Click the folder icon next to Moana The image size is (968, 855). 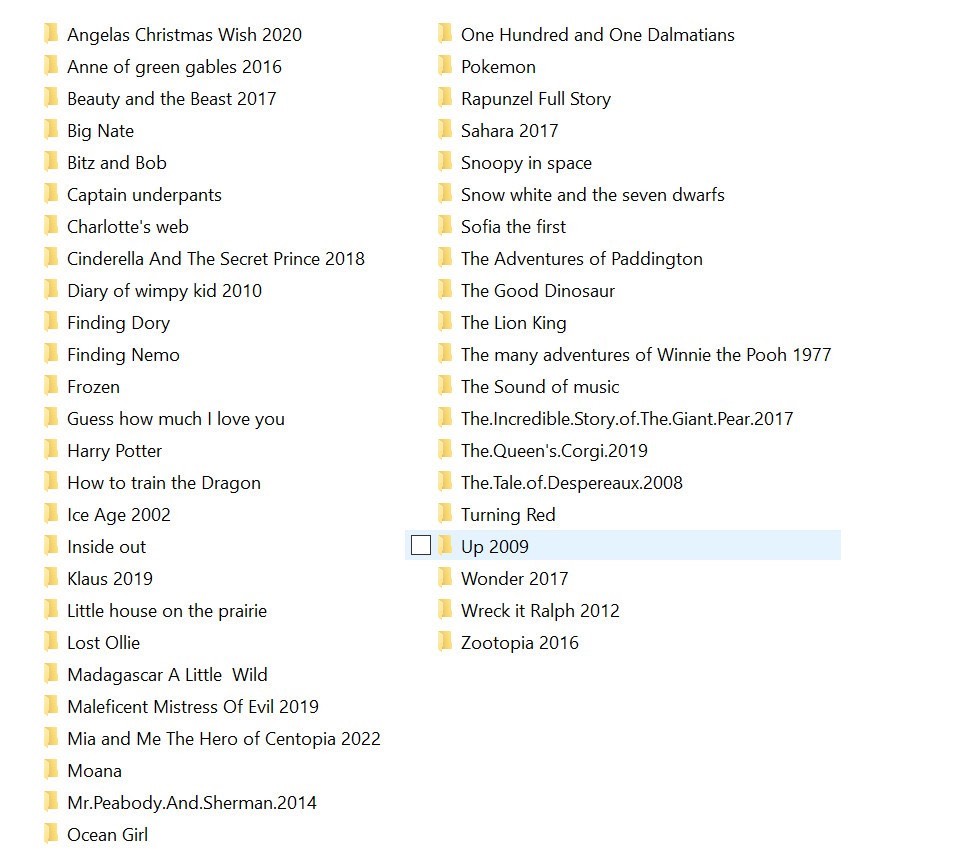(x=51, y=770)
